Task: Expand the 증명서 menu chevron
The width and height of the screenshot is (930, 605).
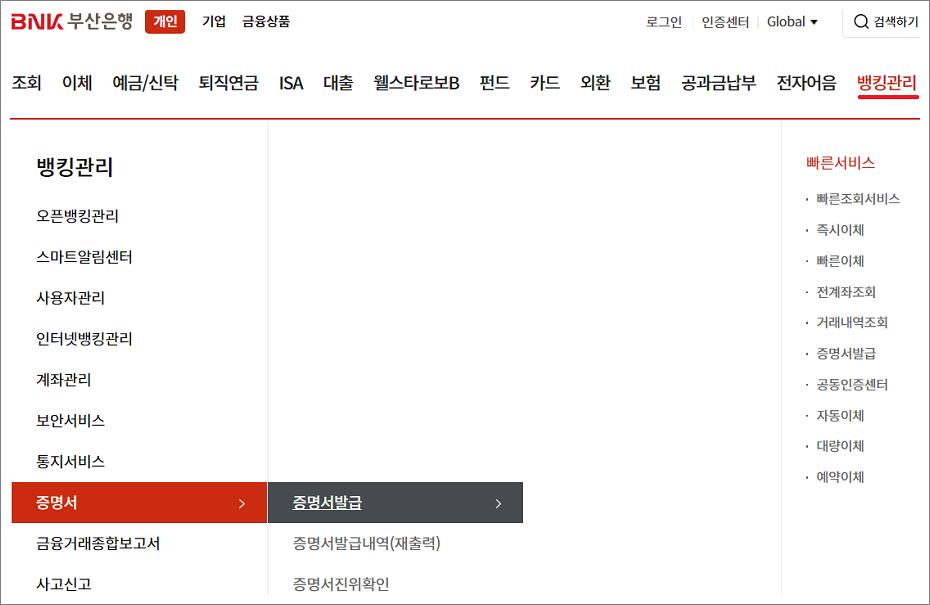Action: (241, 504)
